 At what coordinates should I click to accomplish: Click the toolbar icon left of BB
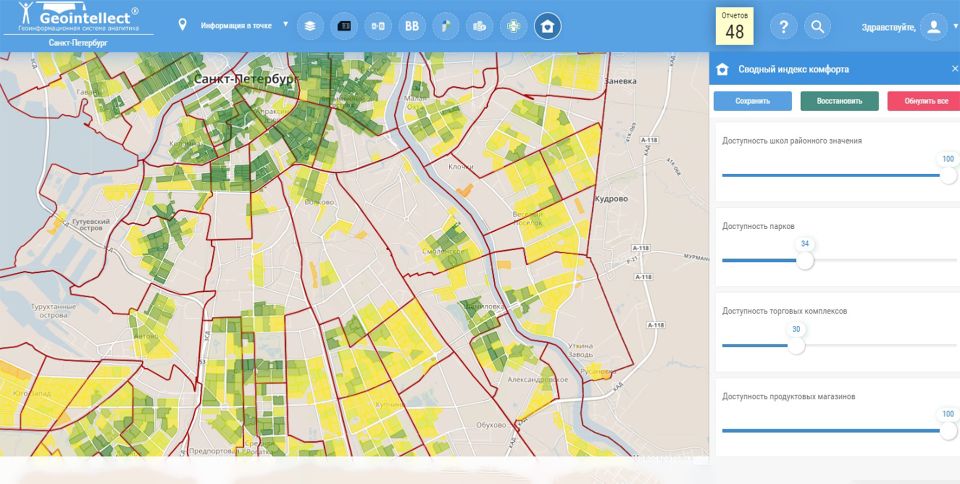click(x=378, y=26)
